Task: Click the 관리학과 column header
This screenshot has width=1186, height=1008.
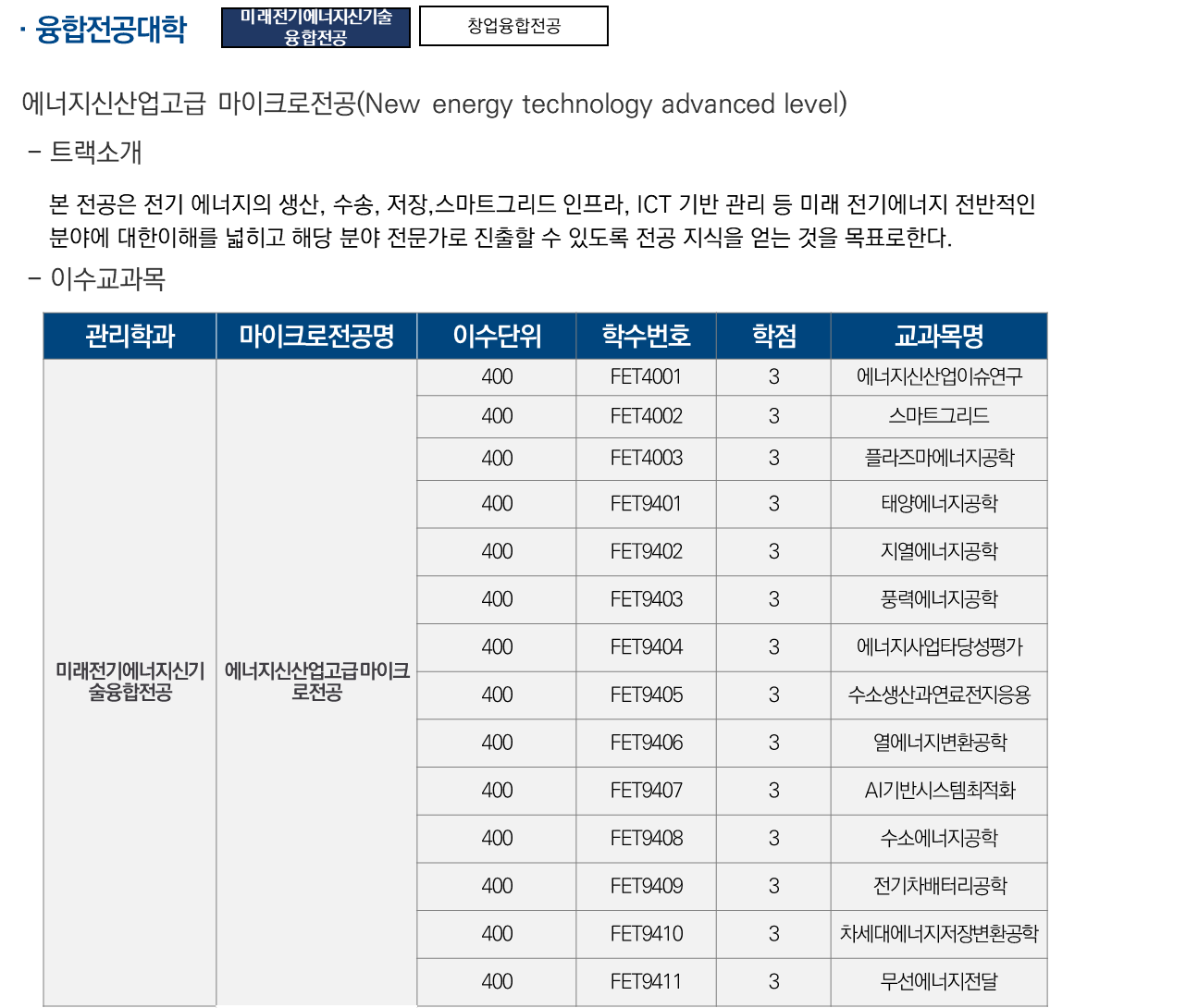Action: tap(130, 336)
